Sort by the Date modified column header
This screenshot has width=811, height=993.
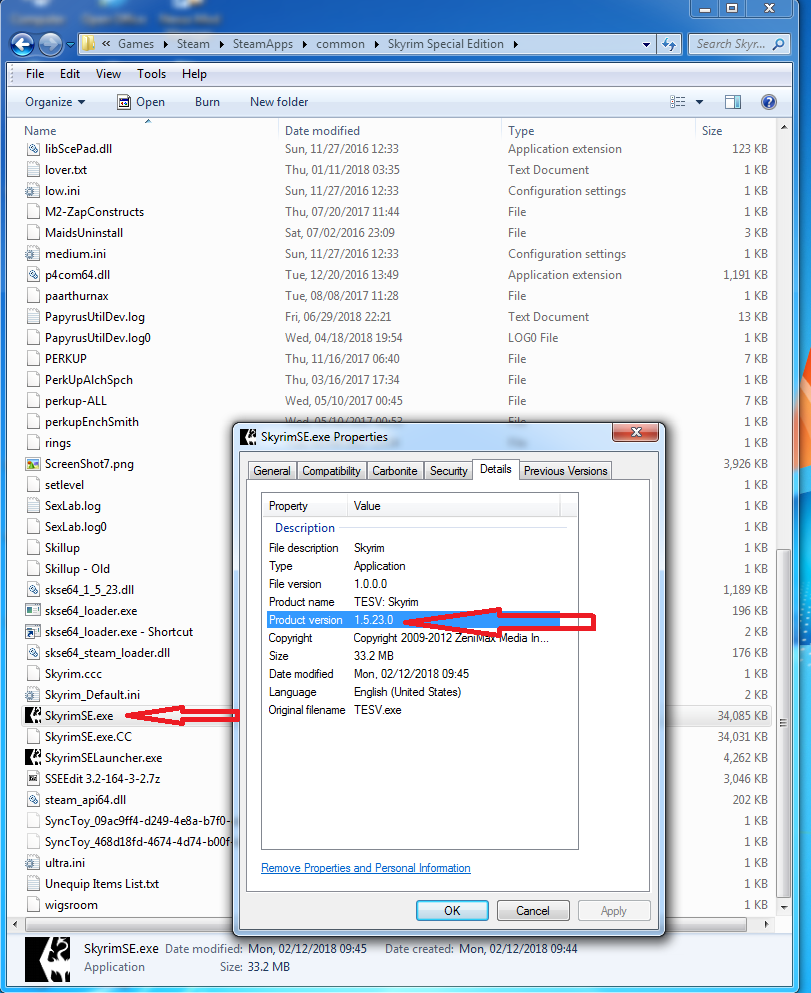coord(322,131)
